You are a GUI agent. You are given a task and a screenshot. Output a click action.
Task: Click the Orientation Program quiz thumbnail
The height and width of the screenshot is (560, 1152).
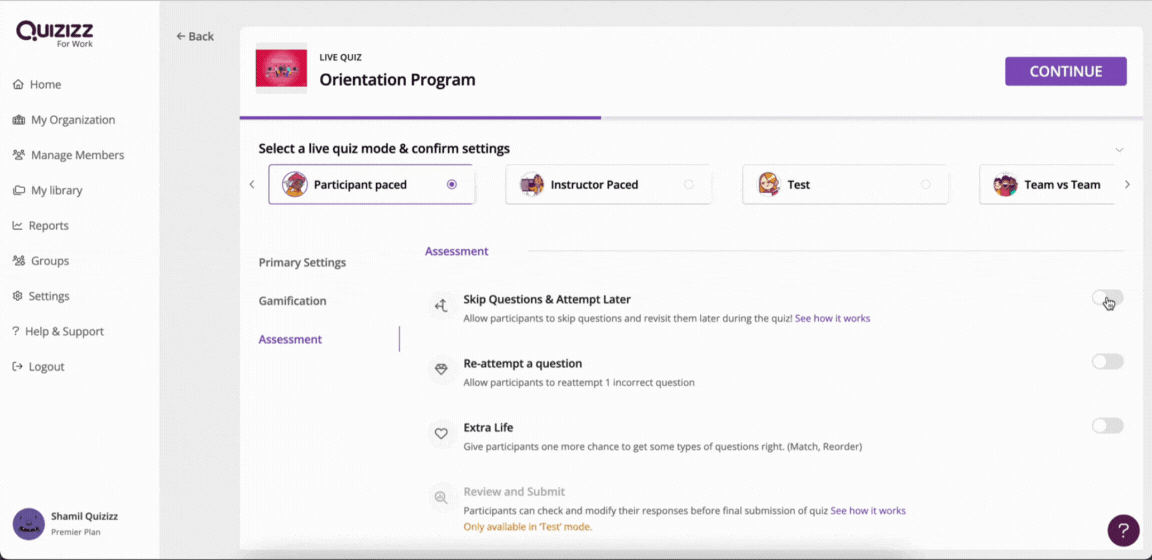(x=281, y=68)
